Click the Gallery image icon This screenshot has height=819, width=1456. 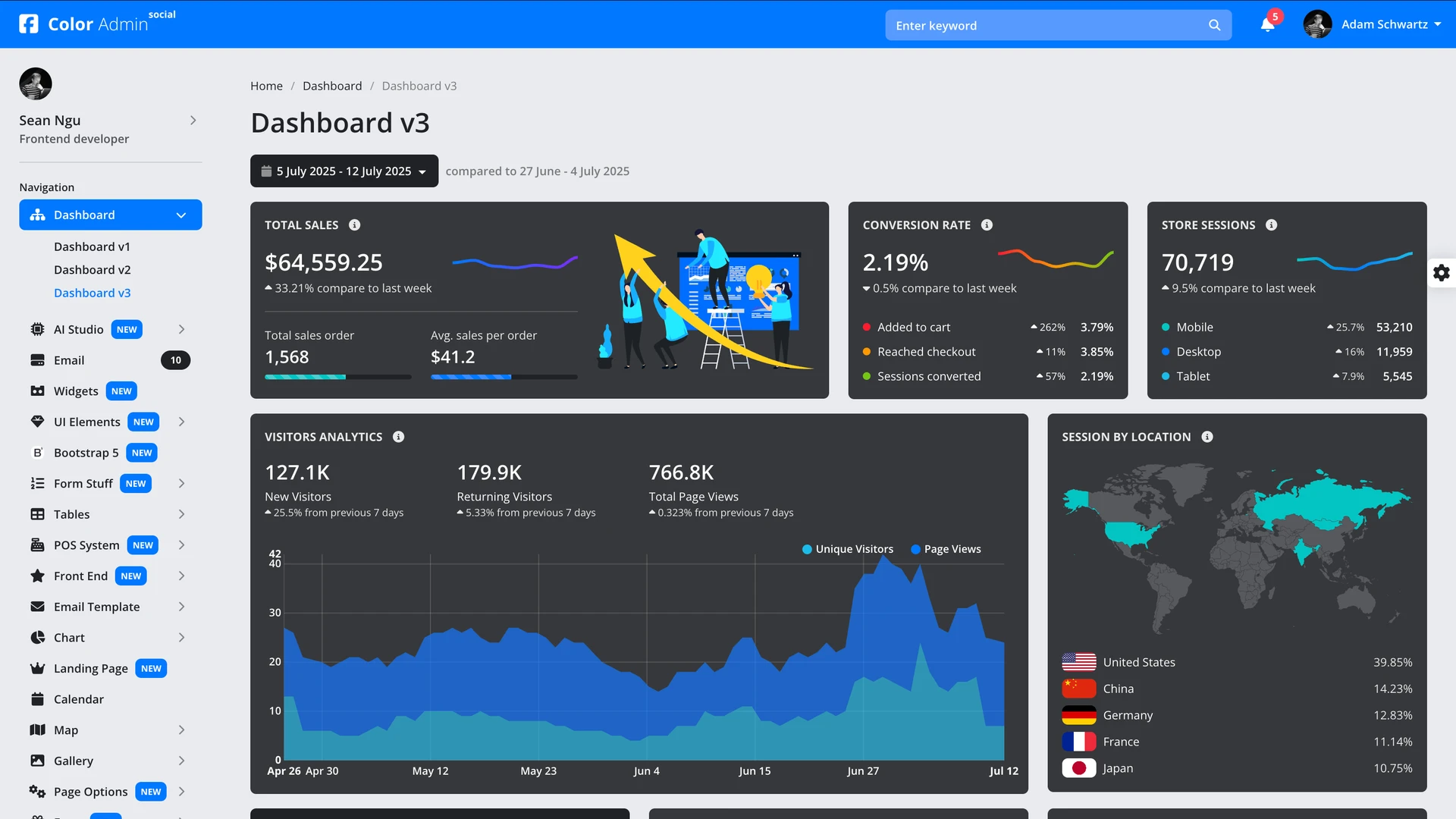(37, 761)
